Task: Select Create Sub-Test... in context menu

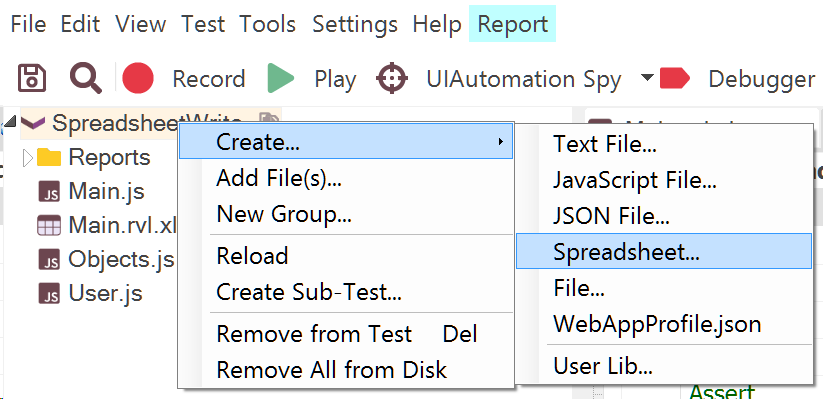Action: [309, 292]
